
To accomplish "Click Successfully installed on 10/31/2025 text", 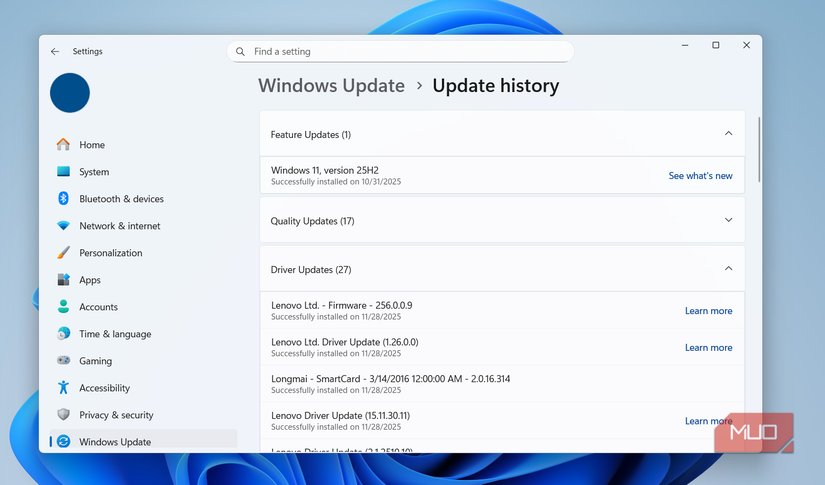I will pos(336,181).
